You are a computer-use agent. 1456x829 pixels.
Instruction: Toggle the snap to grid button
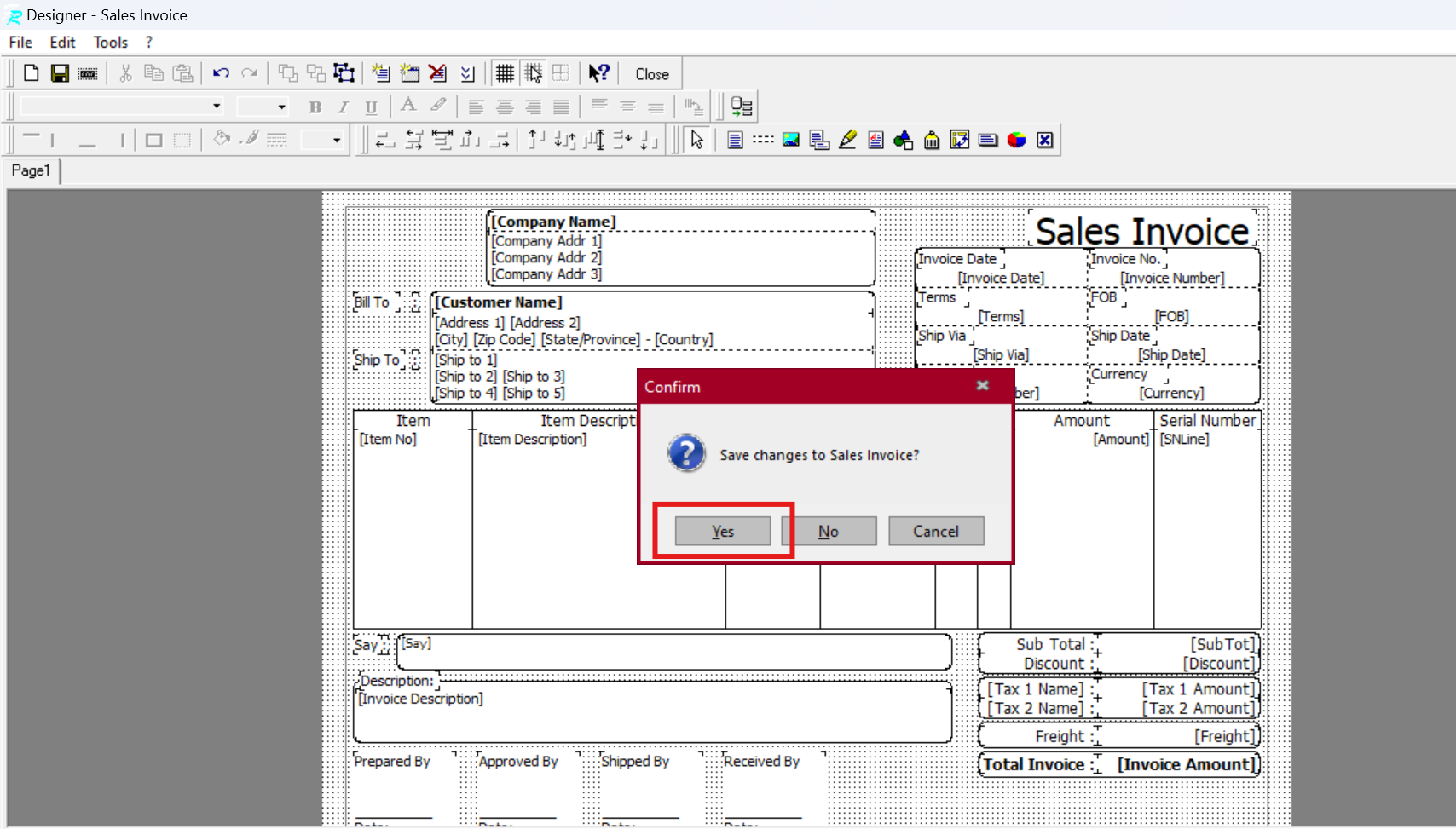point(533,73)
